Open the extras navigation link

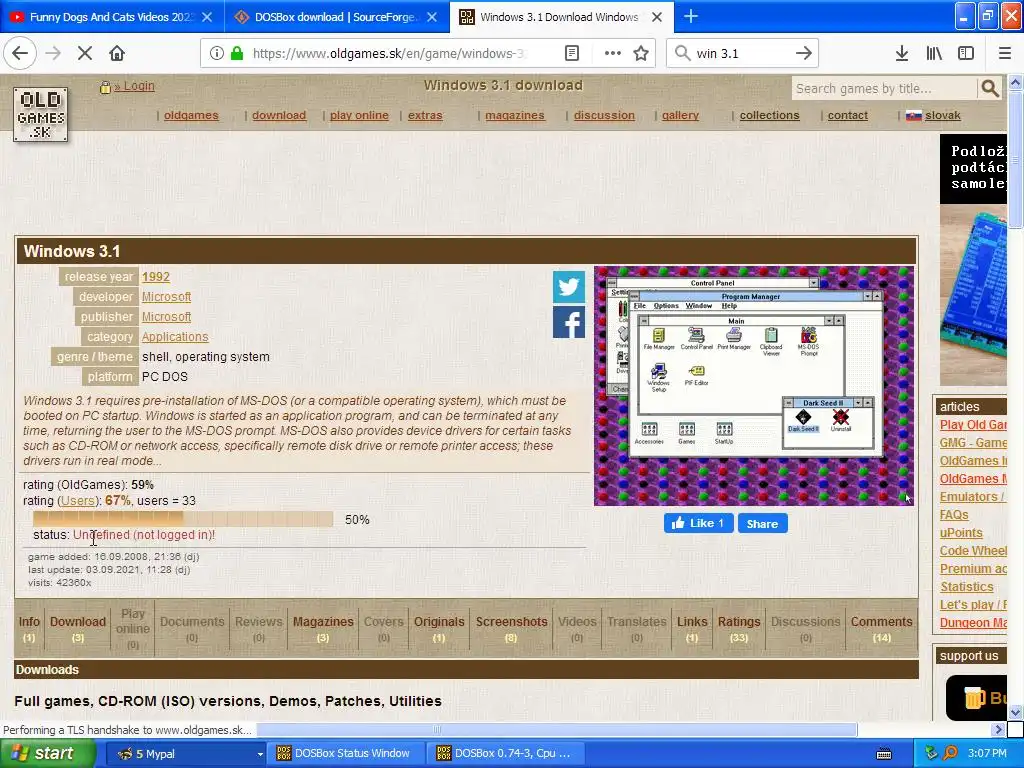tap(424, 115)
